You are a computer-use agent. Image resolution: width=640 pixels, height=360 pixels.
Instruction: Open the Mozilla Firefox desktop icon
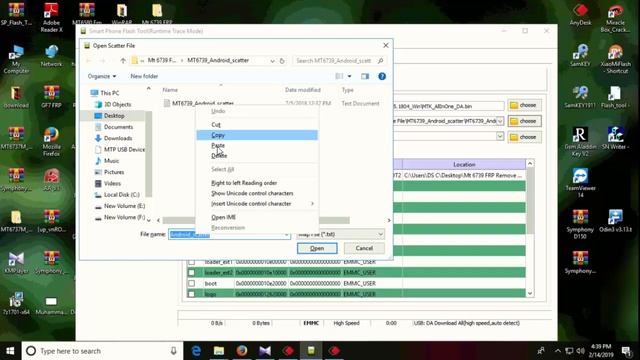click(x=51, y=142)
